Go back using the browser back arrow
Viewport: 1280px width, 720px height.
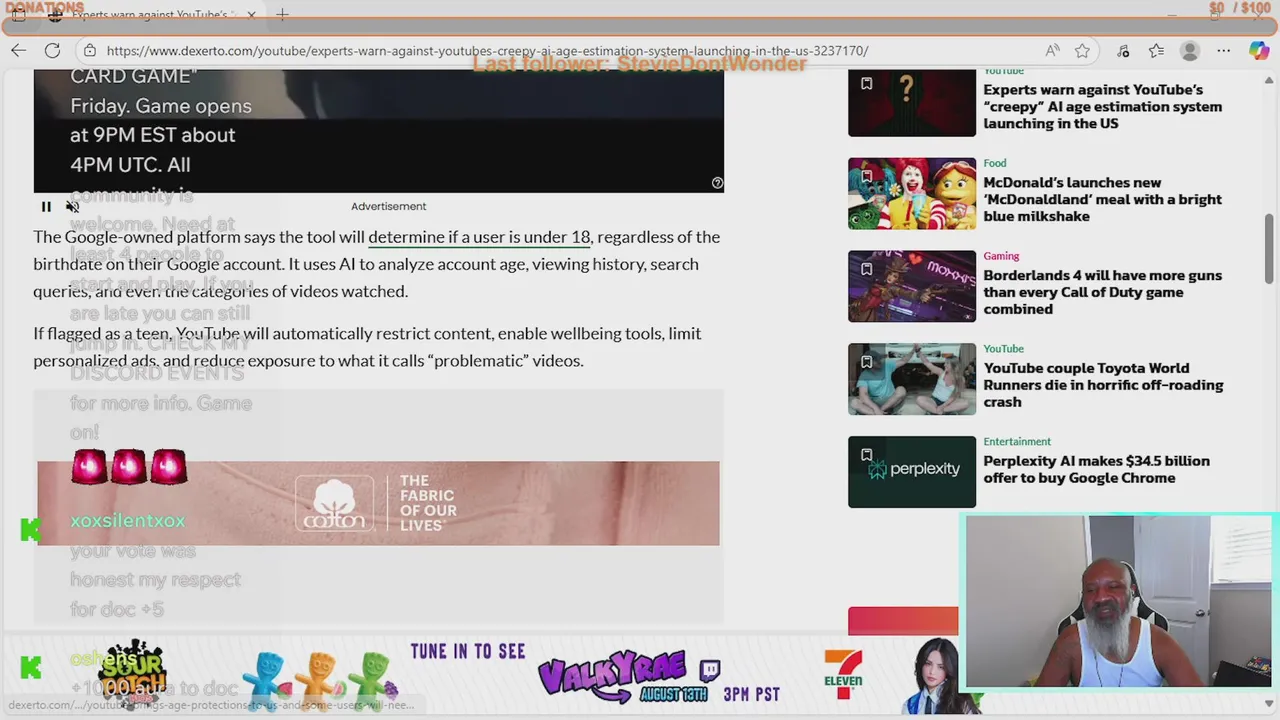pyautogui.click(x=19, y=50)
